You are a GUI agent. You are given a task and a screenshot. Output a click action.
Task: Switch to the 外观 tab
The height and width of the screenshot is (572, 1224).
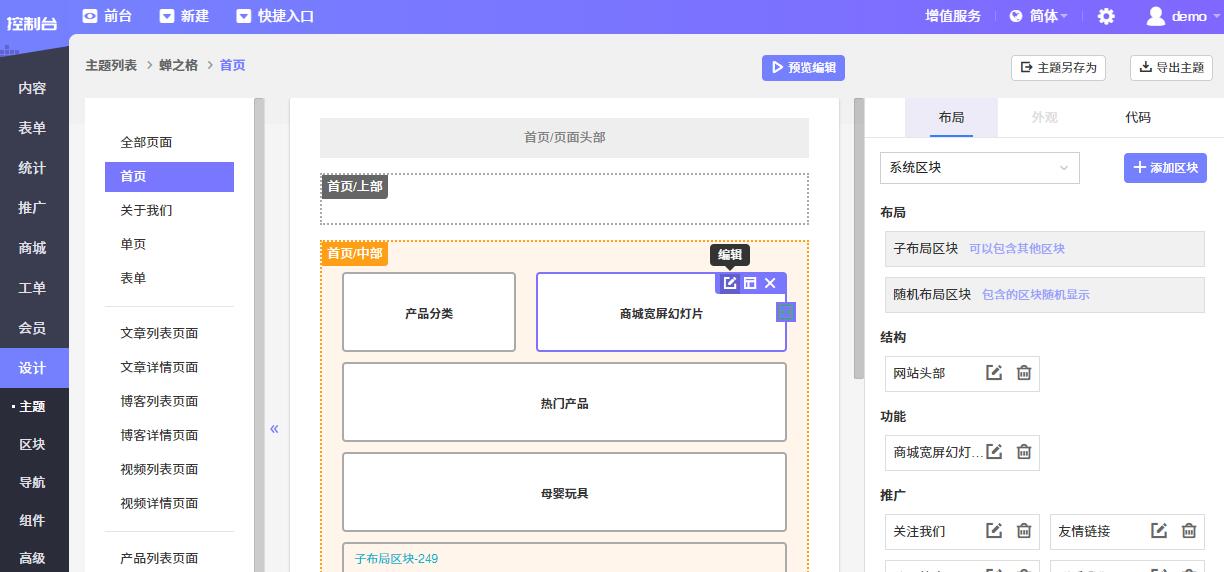1044,117
